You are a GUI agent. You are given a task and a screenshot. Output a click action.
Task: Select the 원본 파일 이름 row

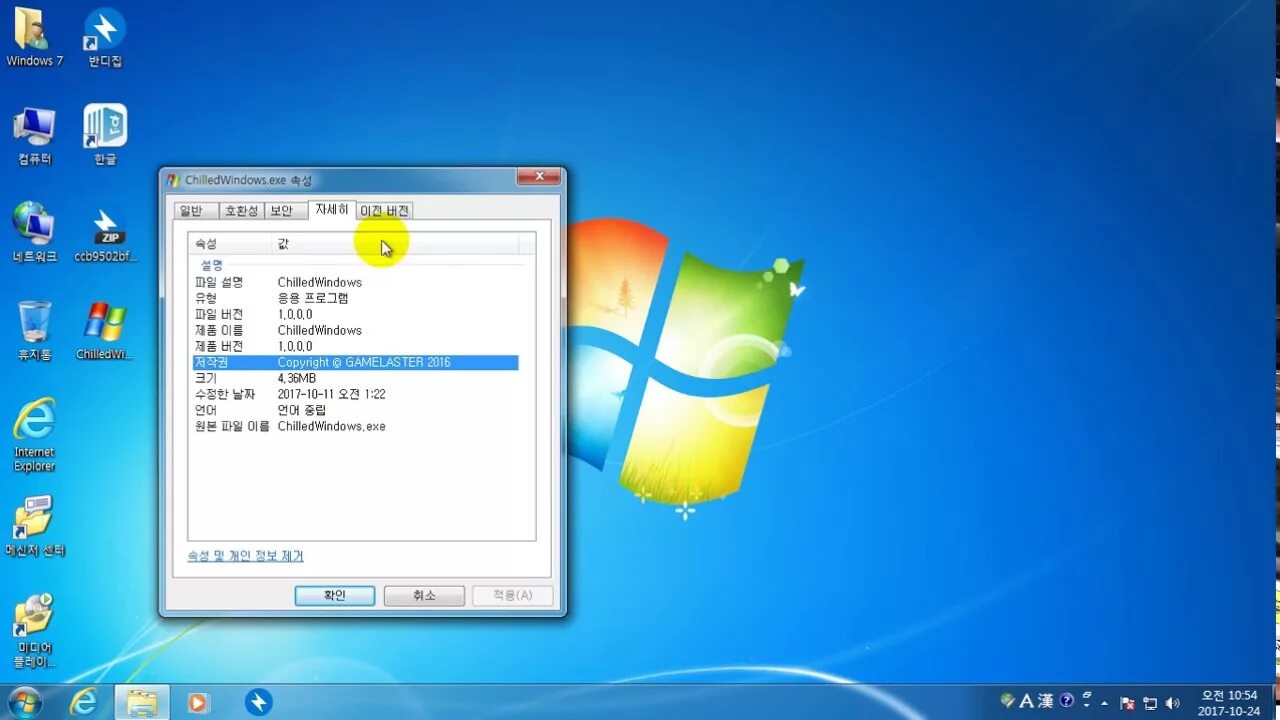(x=355, y=426)
